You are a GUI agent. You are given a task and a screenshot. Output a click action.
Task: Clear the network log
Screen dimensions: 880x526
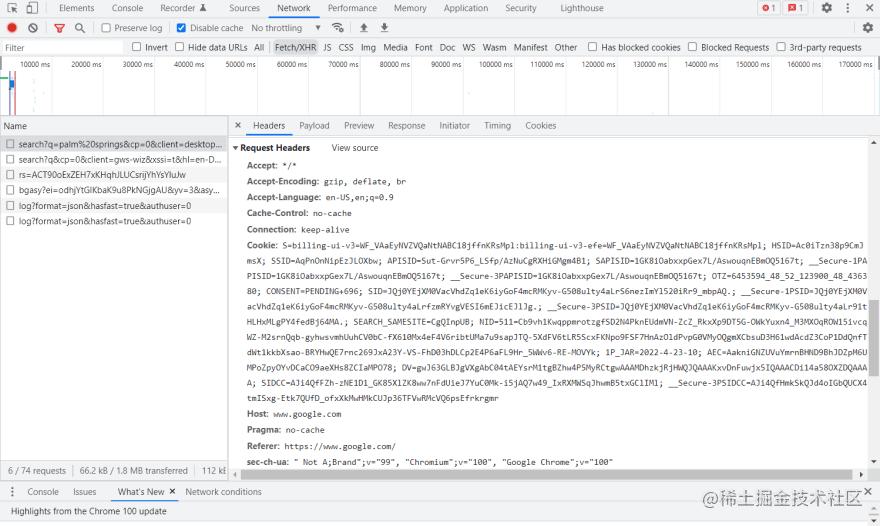pos(33,28)
